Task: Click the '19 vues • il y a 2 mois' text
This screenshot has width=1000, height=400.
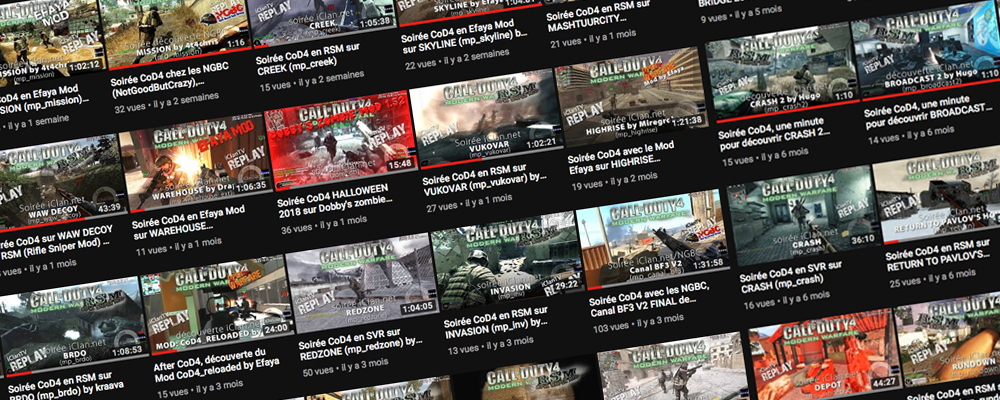Action: (614, 182)
